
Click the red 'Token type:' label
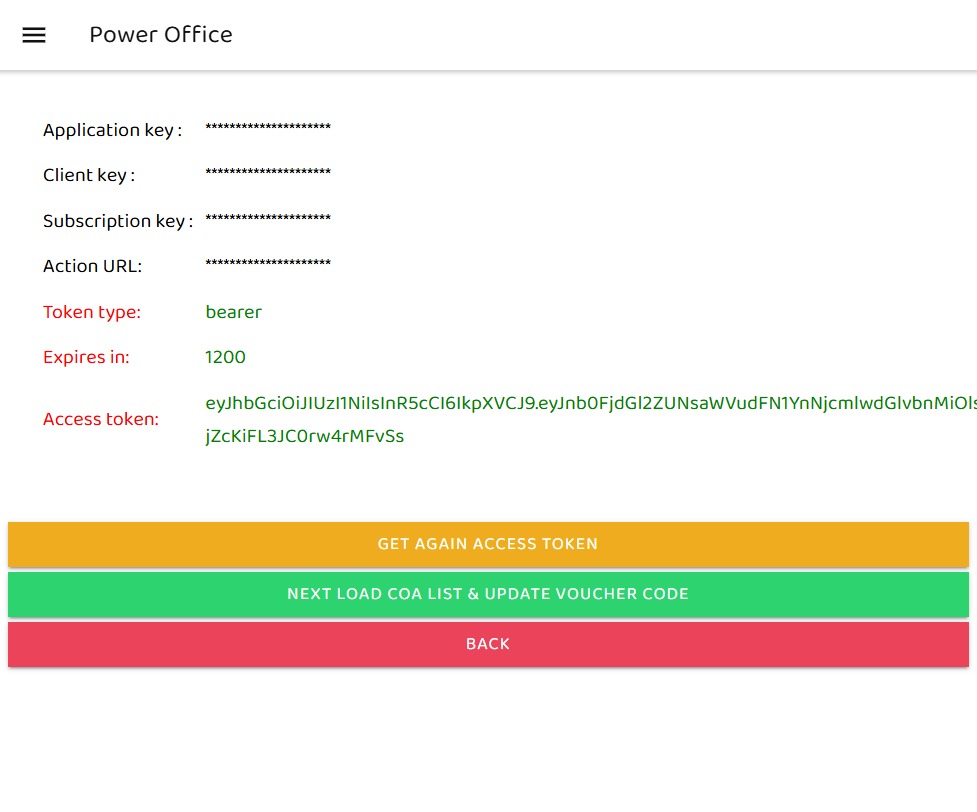[x=92, y=312]
